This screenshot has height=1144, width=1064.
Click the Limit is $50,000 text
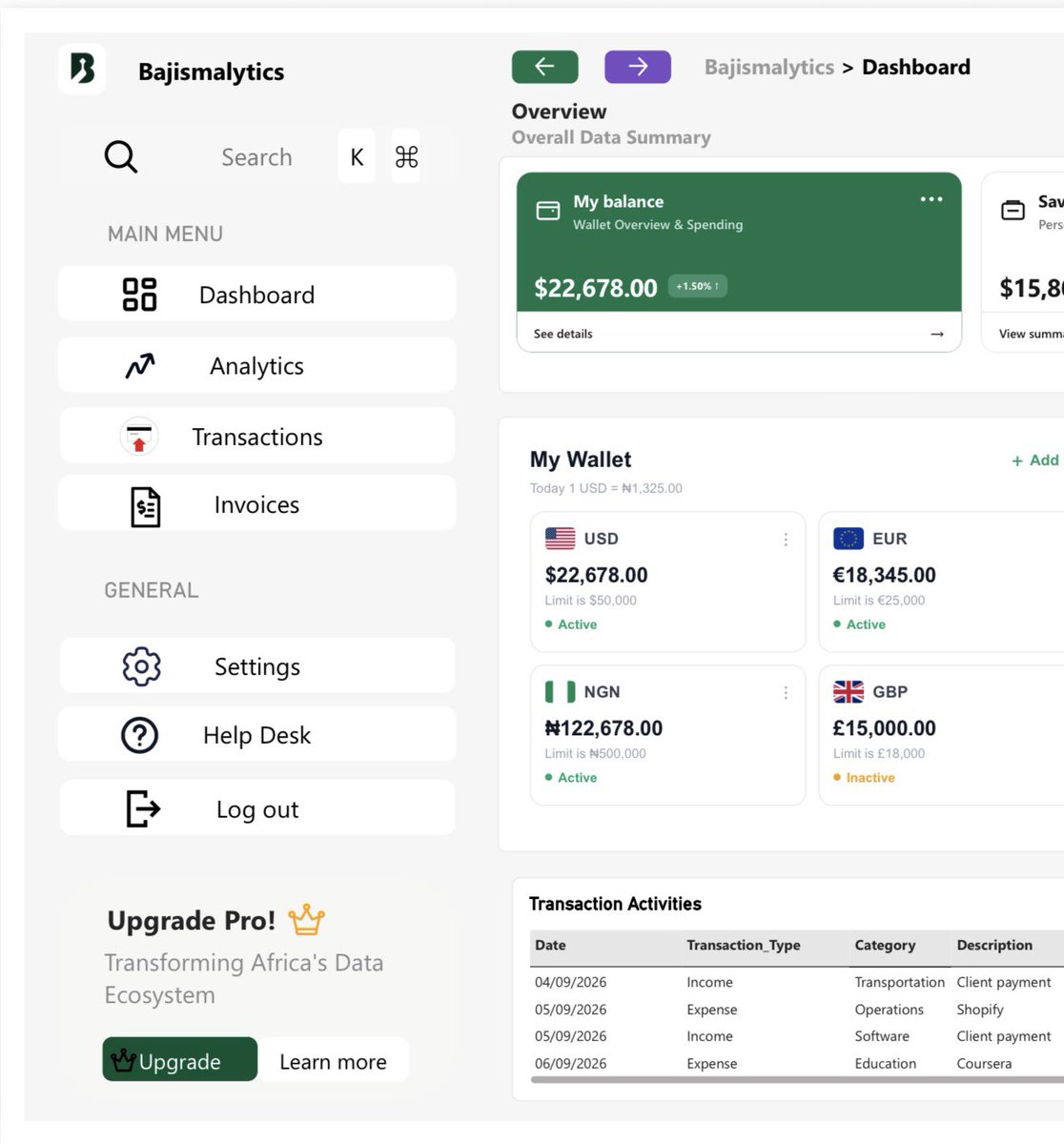click(590, 601)
